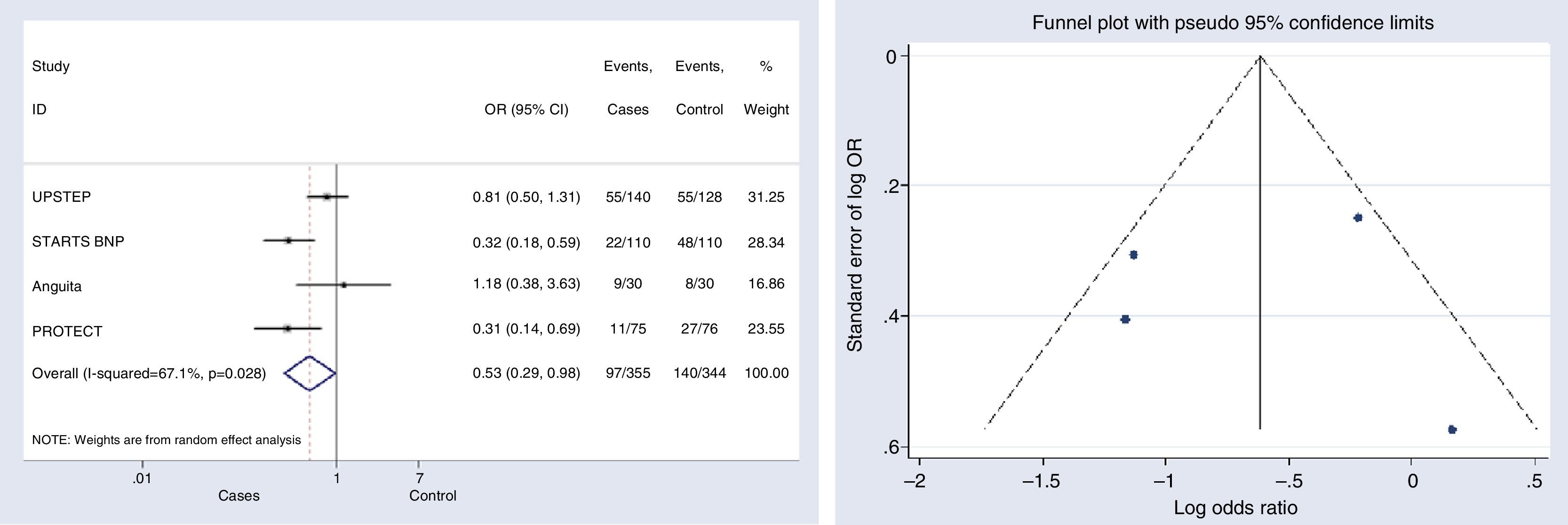1568x525 pixels.
Task: Click the STARTS BNP study name
Action: pos(78,241)
